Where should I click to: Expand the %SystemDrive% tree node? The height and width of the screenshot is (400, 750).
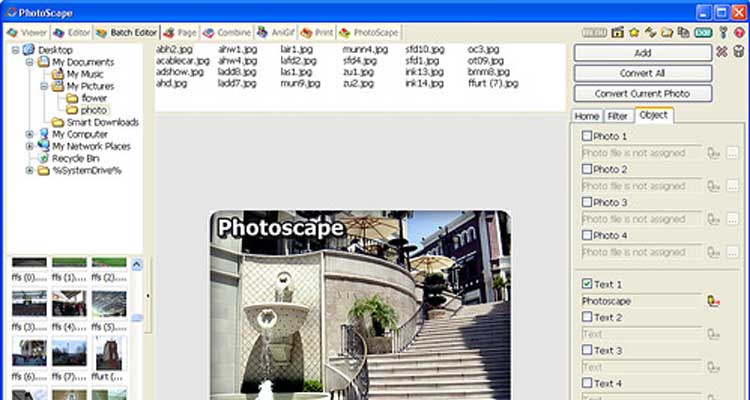(30, 170)
